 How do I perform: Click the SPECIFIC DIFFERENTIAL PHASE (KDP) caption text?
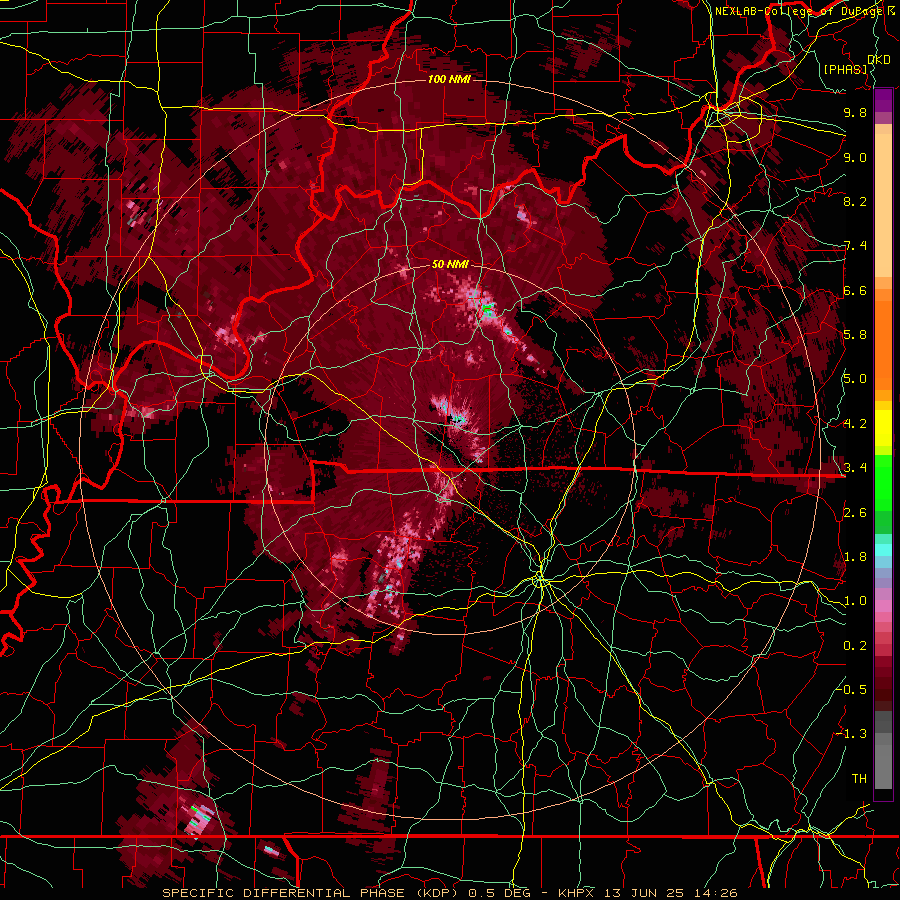coord(311,893)
